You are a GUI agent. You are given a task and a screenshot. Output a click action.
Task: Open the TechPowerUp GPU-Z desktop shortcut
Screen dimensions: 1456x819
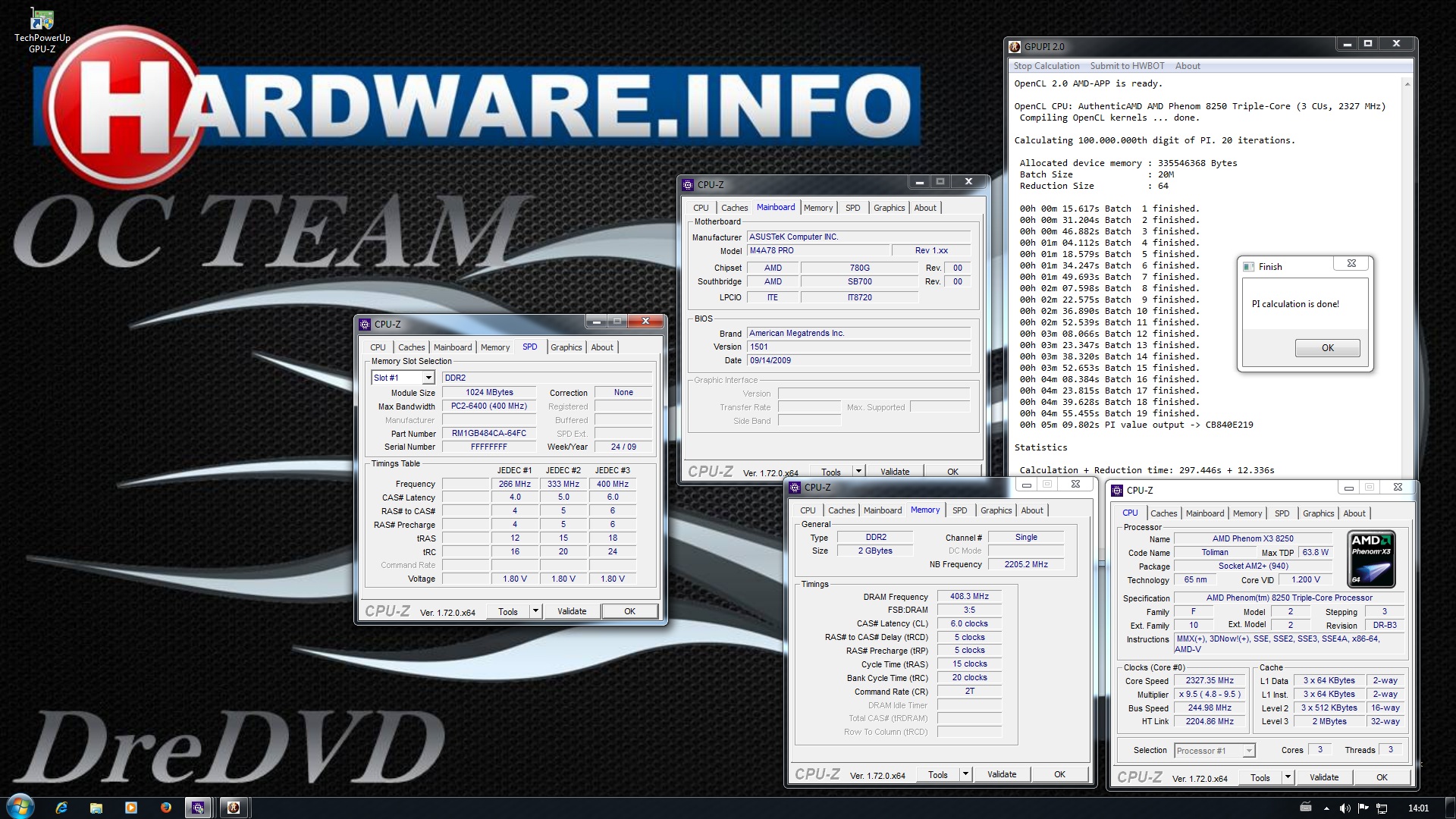coord(42,31)
